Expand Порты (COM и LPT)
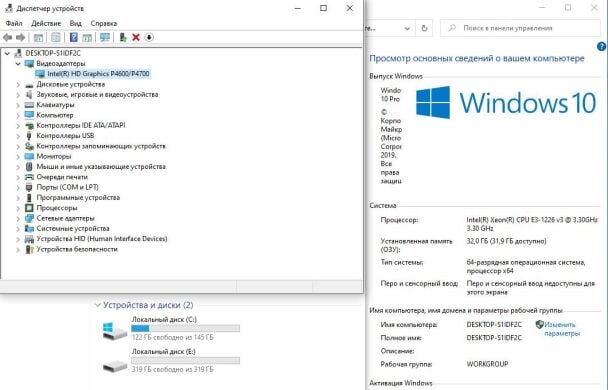 (18, 187)
